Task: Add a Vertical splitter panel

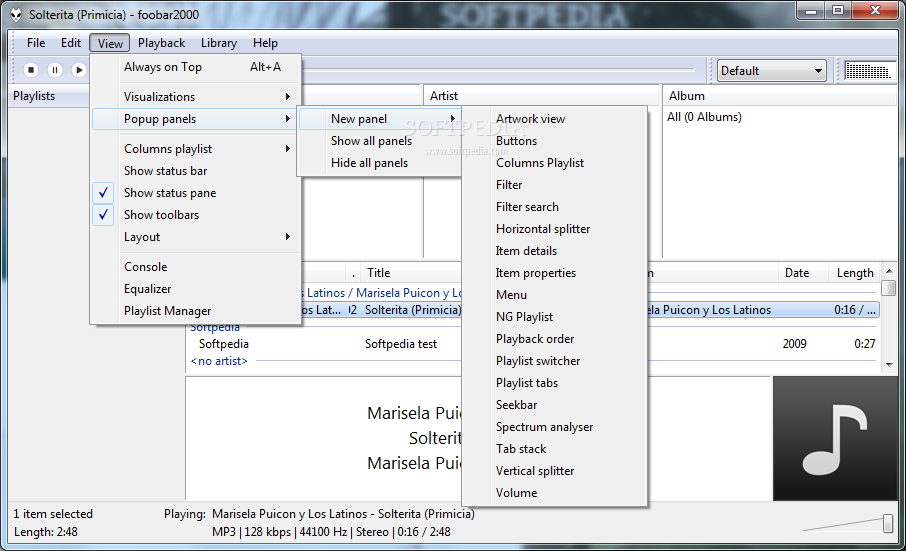Action: [x=555, y=471]
